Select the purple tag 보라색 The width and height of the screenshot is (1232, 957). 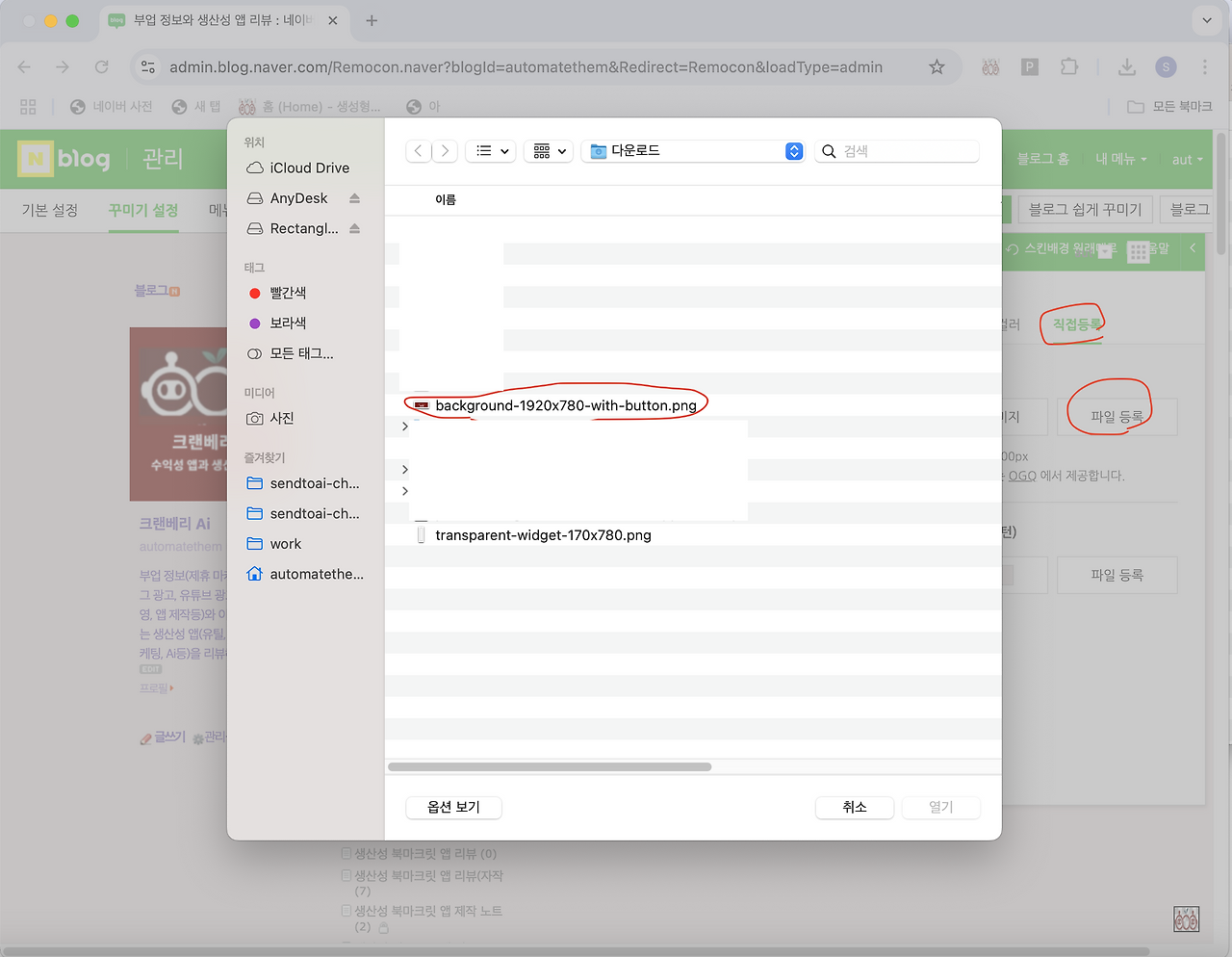pyautogui.click(x=287, y=323)
